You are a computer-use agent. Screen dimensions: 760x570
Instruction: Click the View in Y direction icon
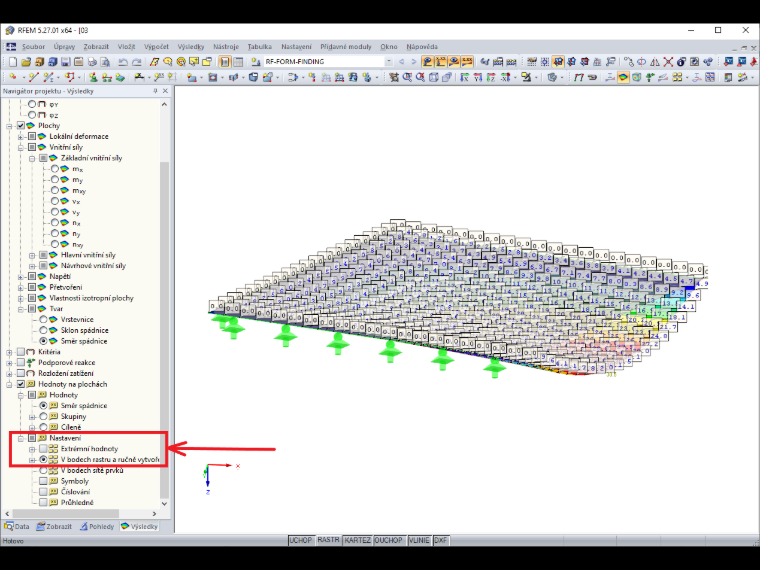[x=478, y=77]
